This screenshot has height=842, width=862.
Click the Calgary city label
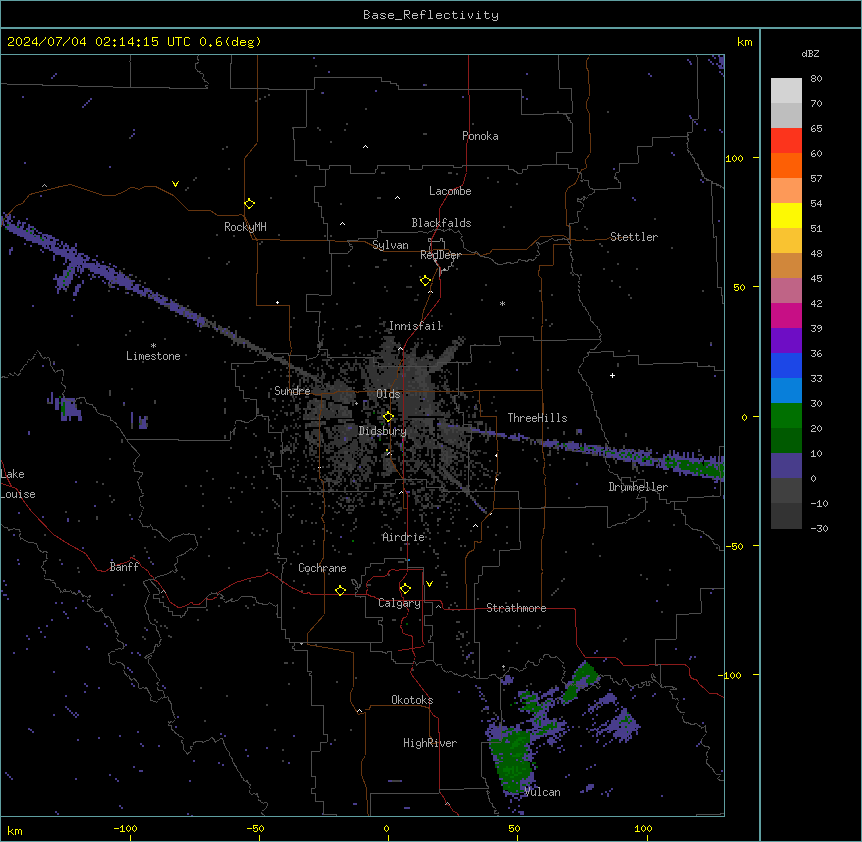tap(400, 603)
